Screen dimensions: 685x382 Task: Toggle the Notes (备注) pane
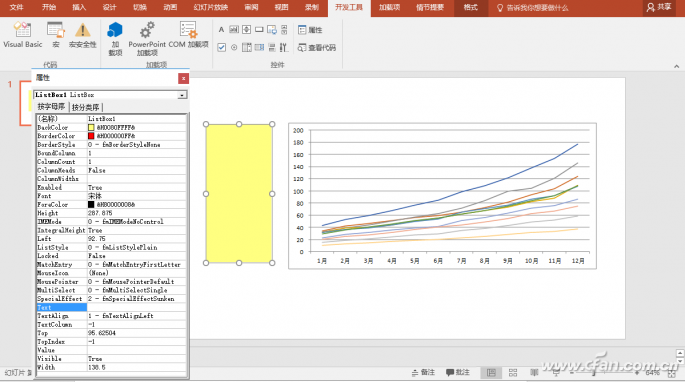coord(423,372)
